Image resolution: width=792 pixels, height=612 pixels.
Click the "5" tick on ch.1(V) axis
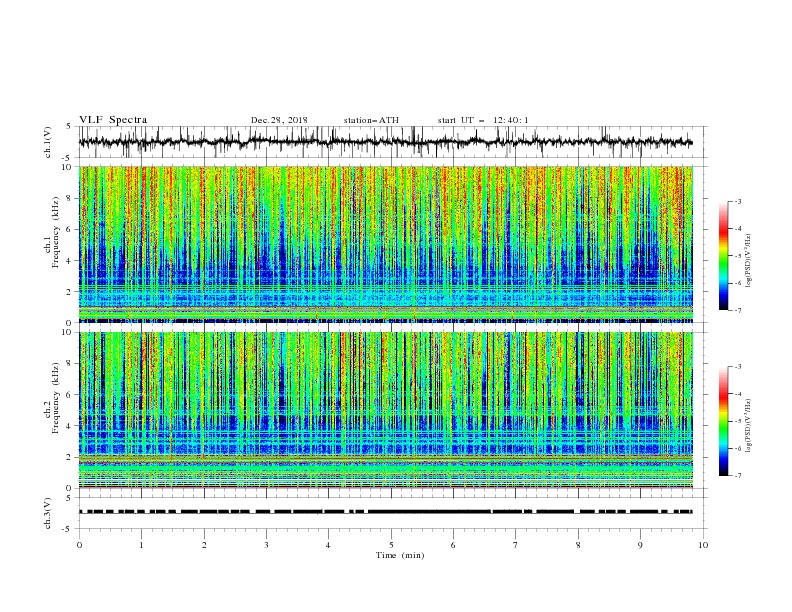tap(70, 127)
